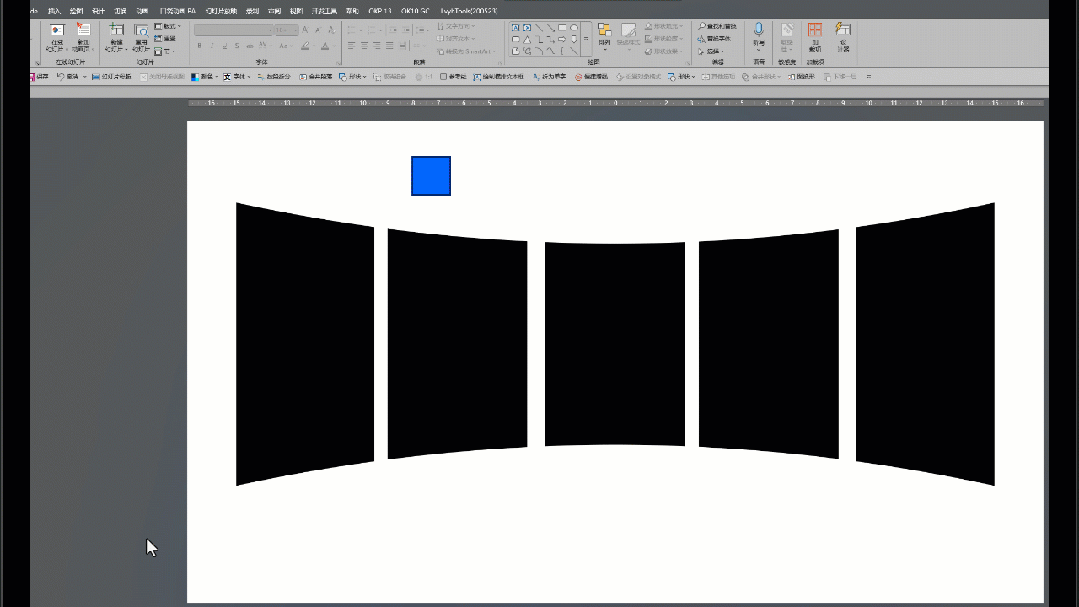This screenshot has height=607, width=1079.
Task: Click the Replace icon in editing group
Action: point(702,39)
